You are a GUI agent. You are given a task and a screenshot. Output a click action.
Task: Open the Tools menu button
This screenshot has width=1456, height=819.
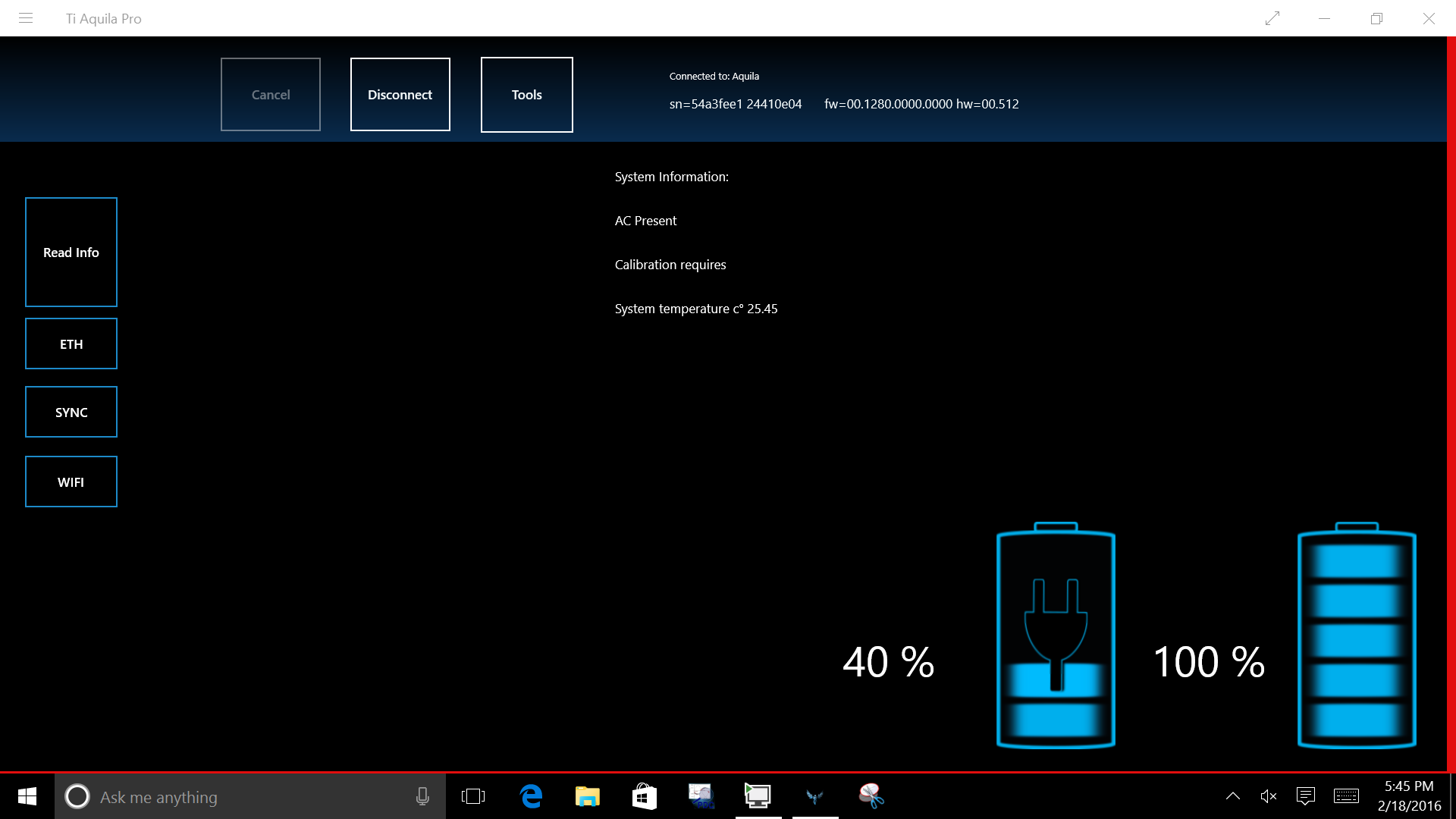pyautogui.click(x=526, y=95)
